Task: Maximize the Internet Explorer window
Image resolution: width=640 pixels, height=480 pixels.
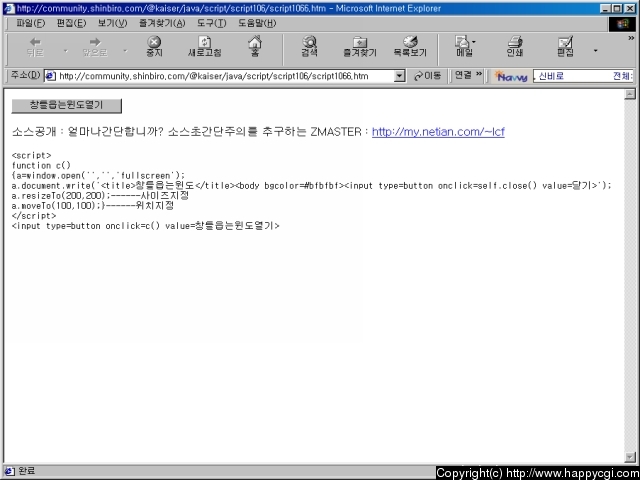Action: (617, 8)
